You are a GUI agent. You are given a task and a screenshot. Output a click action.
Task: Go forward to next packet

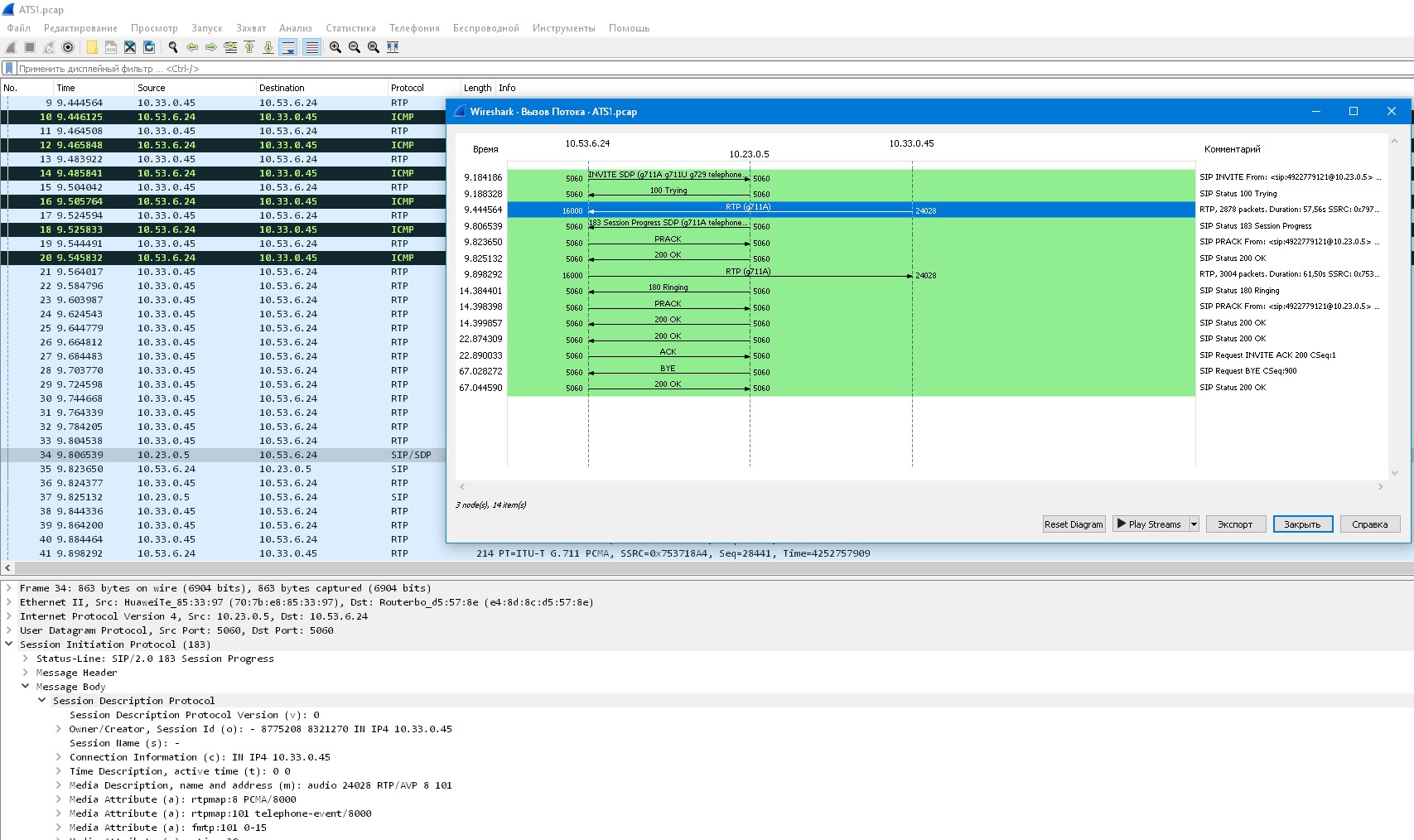point(211,47)
